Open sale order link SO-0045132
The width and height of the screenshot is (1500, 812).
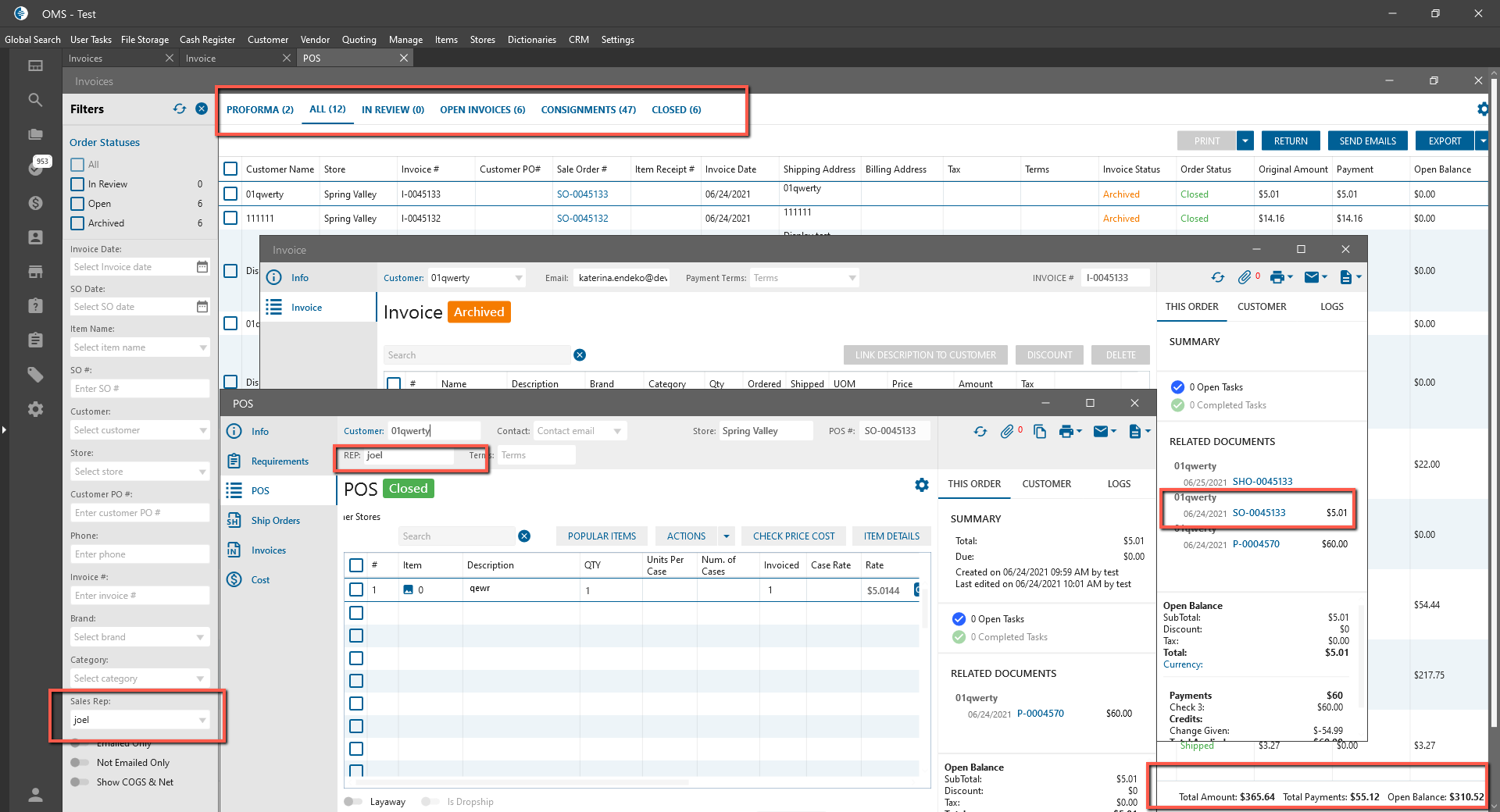(582, 219)
